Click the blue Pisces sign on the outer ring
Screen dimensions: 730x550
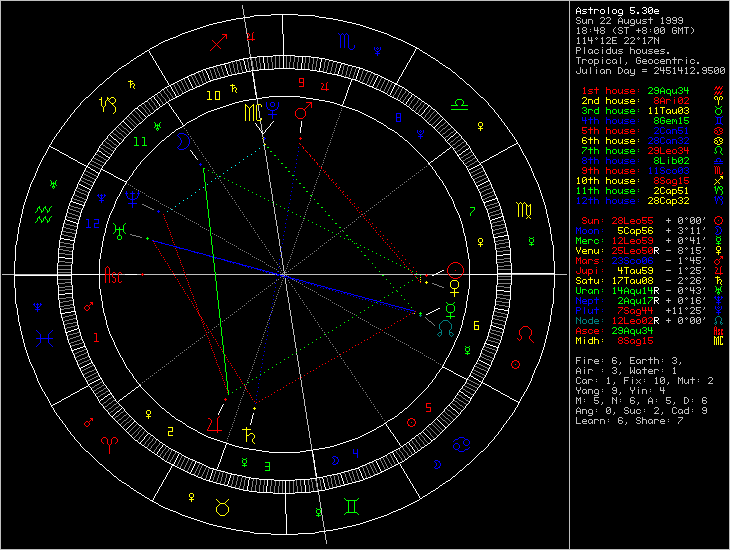44,338
